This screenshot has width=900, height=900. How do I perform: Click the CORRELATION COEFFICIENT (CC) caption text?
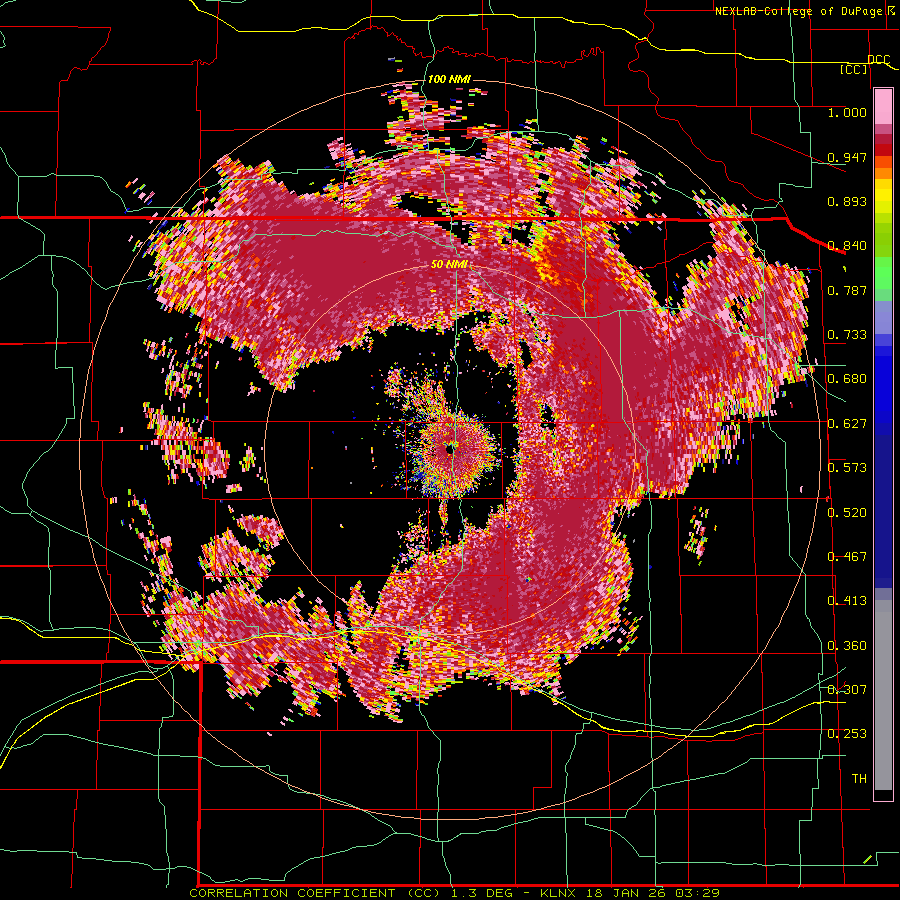[x=317, y=893]
